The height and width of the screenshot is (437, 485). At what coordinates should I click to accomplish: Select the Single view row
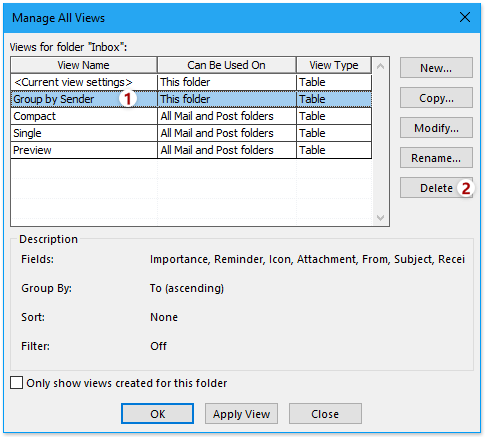191,133
